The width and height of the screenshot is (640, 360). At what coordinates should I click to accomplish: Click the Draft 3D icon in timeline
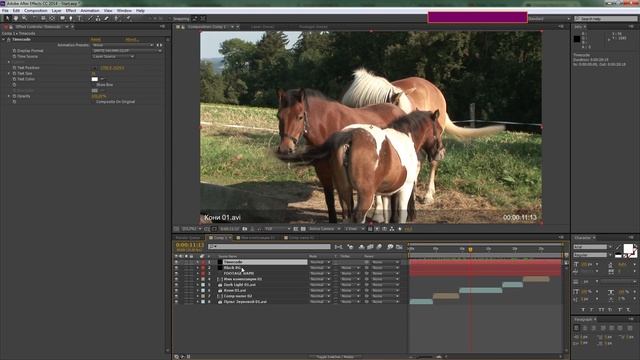tap(350, 247)
